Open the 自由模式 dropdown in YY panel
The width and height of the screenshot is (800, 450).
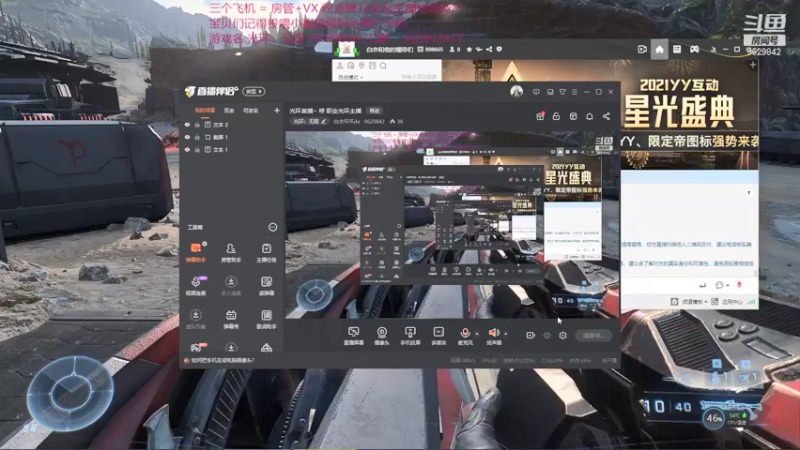tap(351, 77)
